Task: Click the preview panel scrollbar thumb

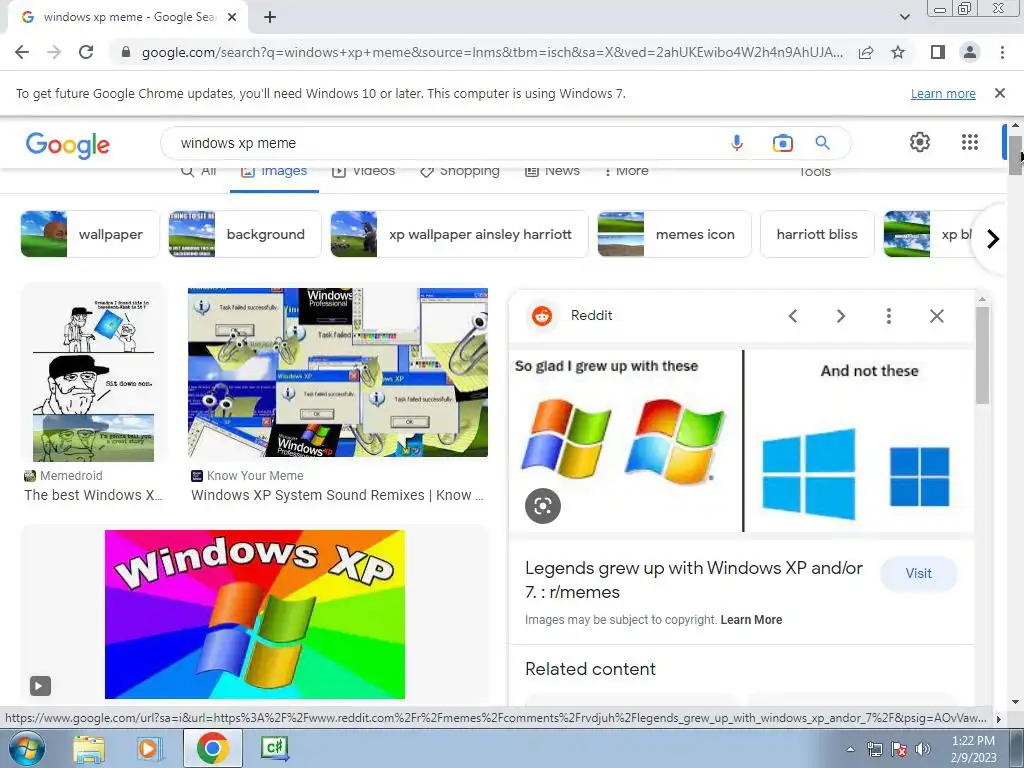Action: 982,355
